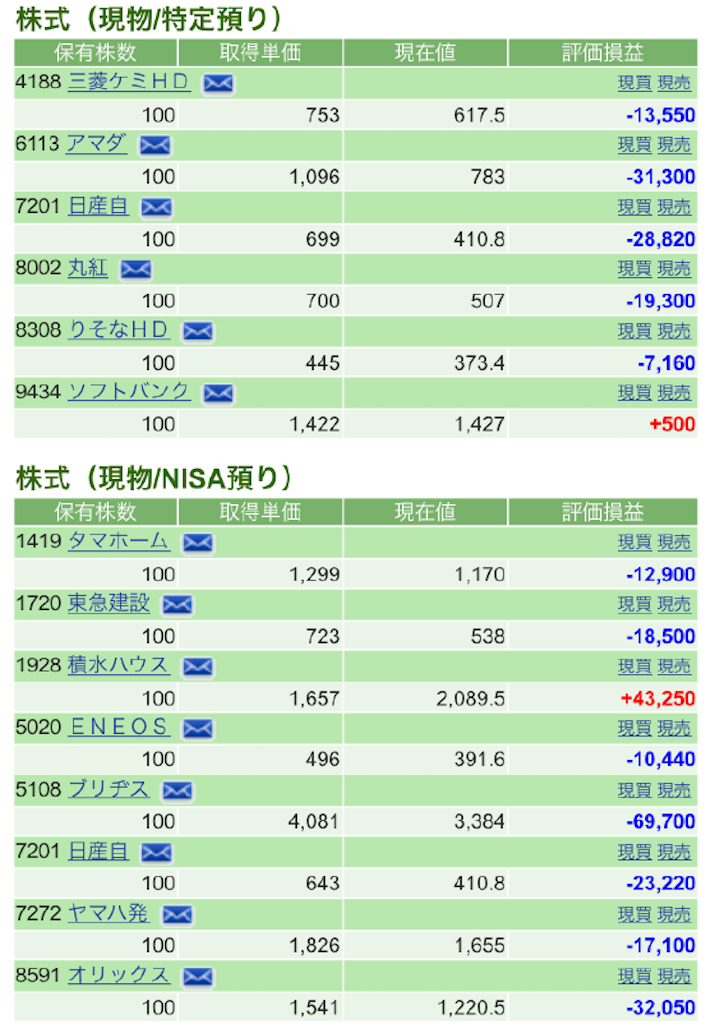Click 現売 for ソフトバンク
Screen dimensions: 707x1024
(674, 393)
